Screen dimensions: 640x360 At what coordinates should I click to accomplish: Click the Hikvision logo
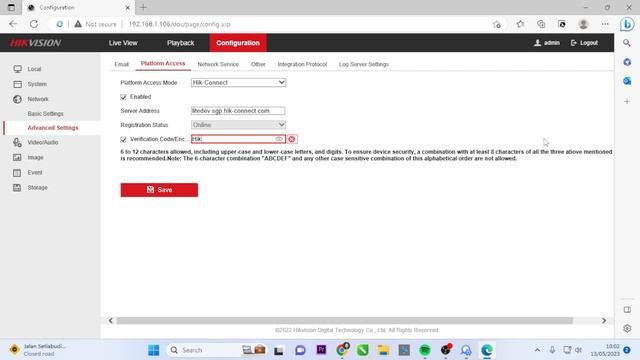[36, 43]
